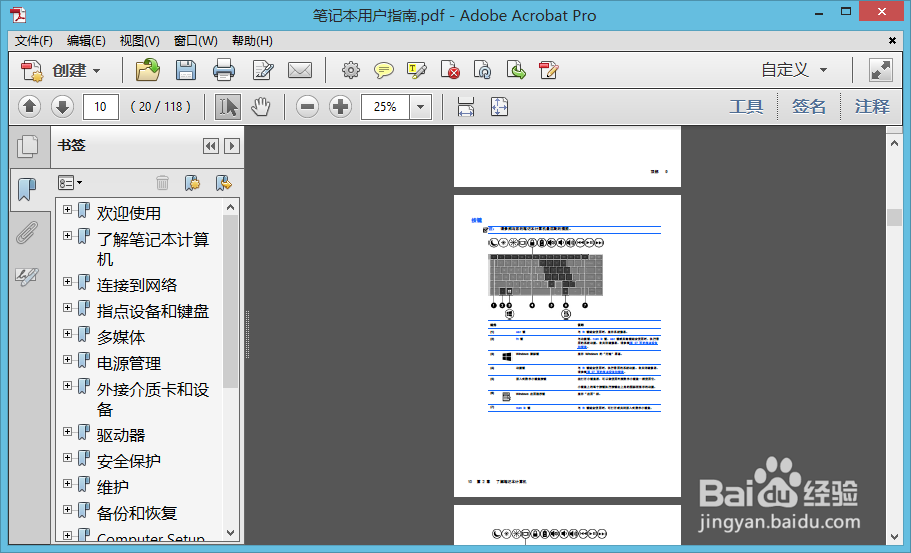This screenshot has height=553, width=911.
Task: Click the fit one full page icon
Action: pyautogui.click(x=500, y=107)
